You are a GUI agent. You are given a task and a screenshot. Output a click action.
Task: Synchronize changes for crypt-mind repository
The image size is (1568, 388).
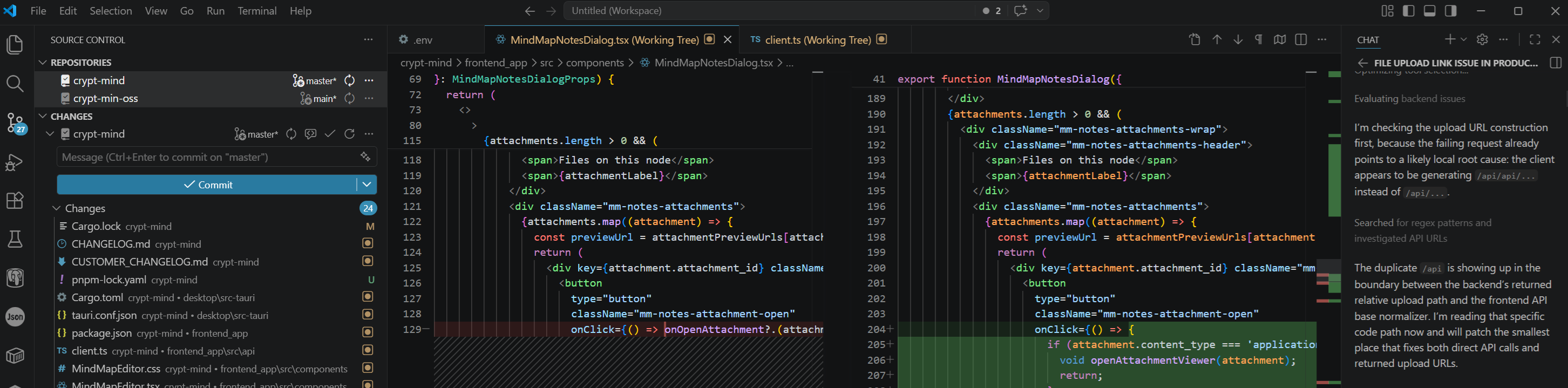[349, 80]
